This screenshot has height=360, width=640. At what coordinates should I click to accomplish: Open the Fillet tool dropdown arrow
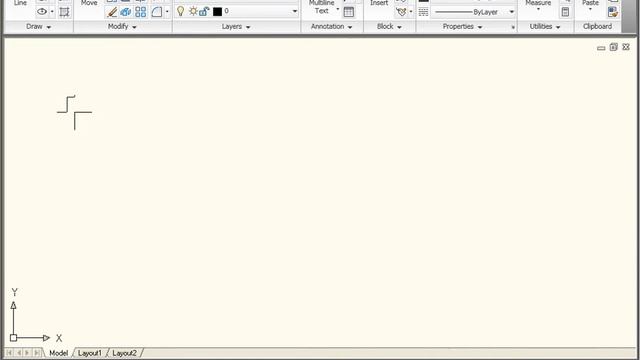click(167, 12)
